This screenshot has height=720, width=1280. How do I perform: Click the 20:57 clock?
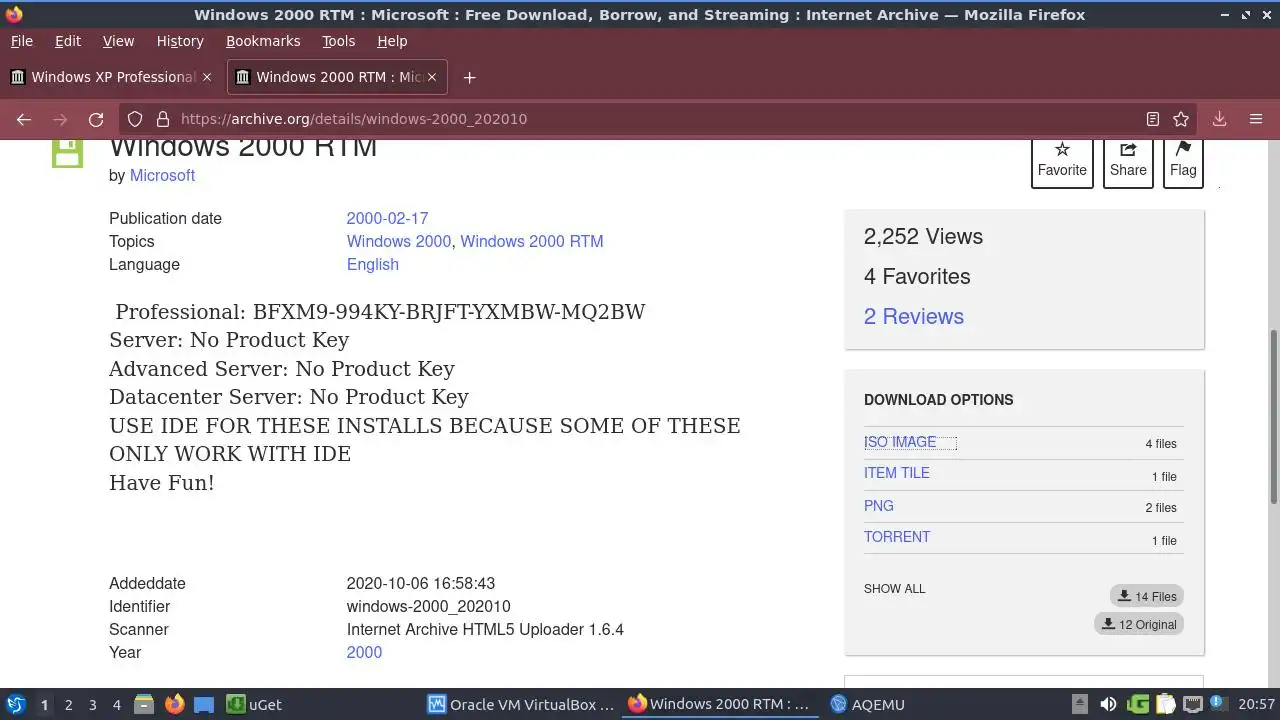(x=1256, y=705)
